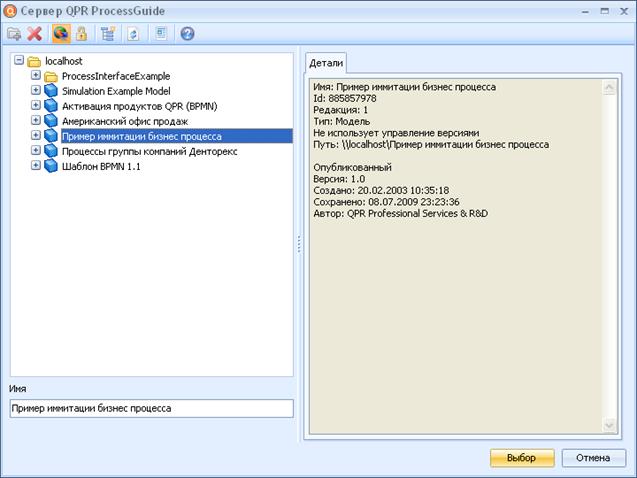
Task: Select Американский офис продаж model
Action: pos(125,121)
